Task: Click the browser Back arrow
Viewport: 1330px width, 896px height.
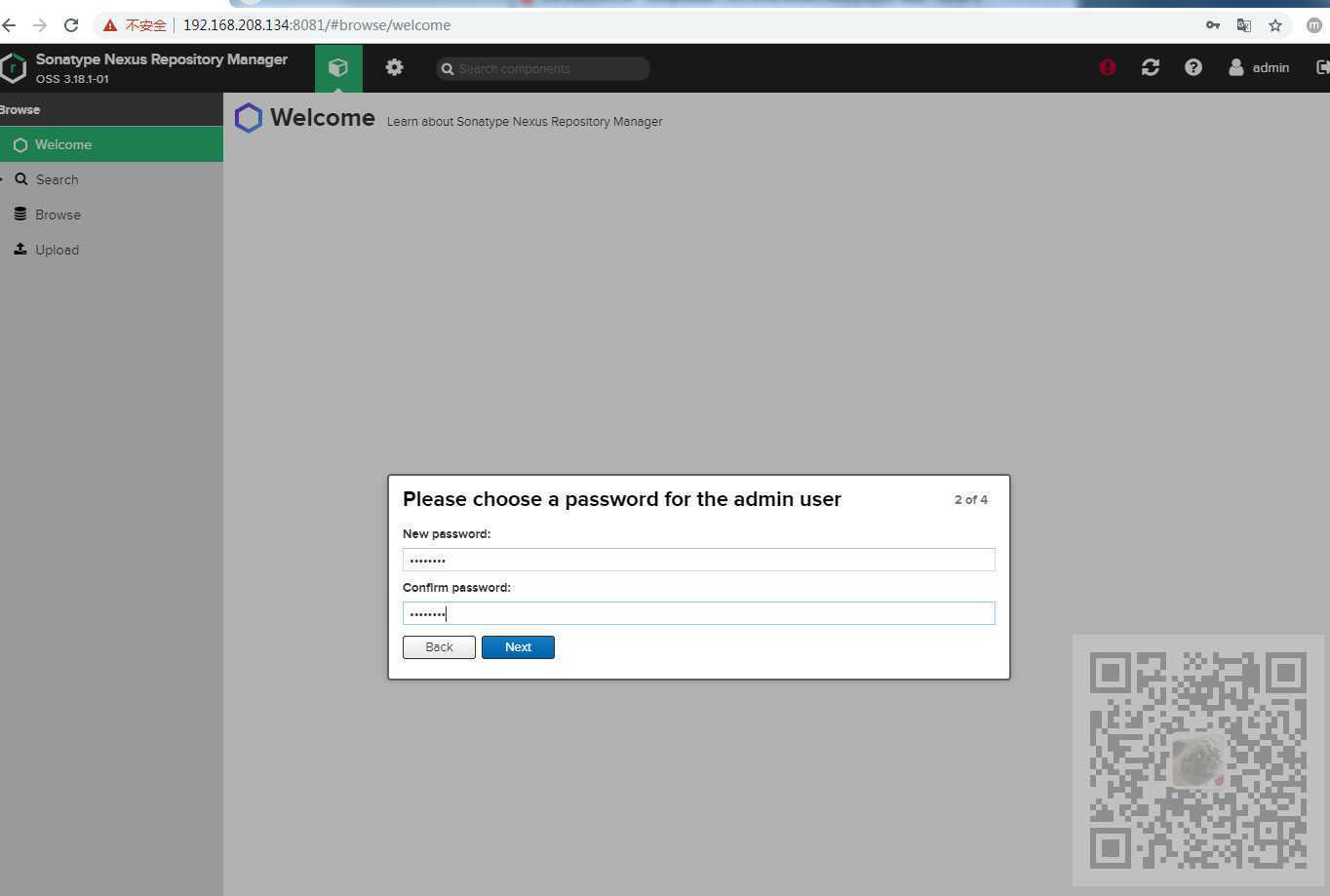Action: click(10, 25)
